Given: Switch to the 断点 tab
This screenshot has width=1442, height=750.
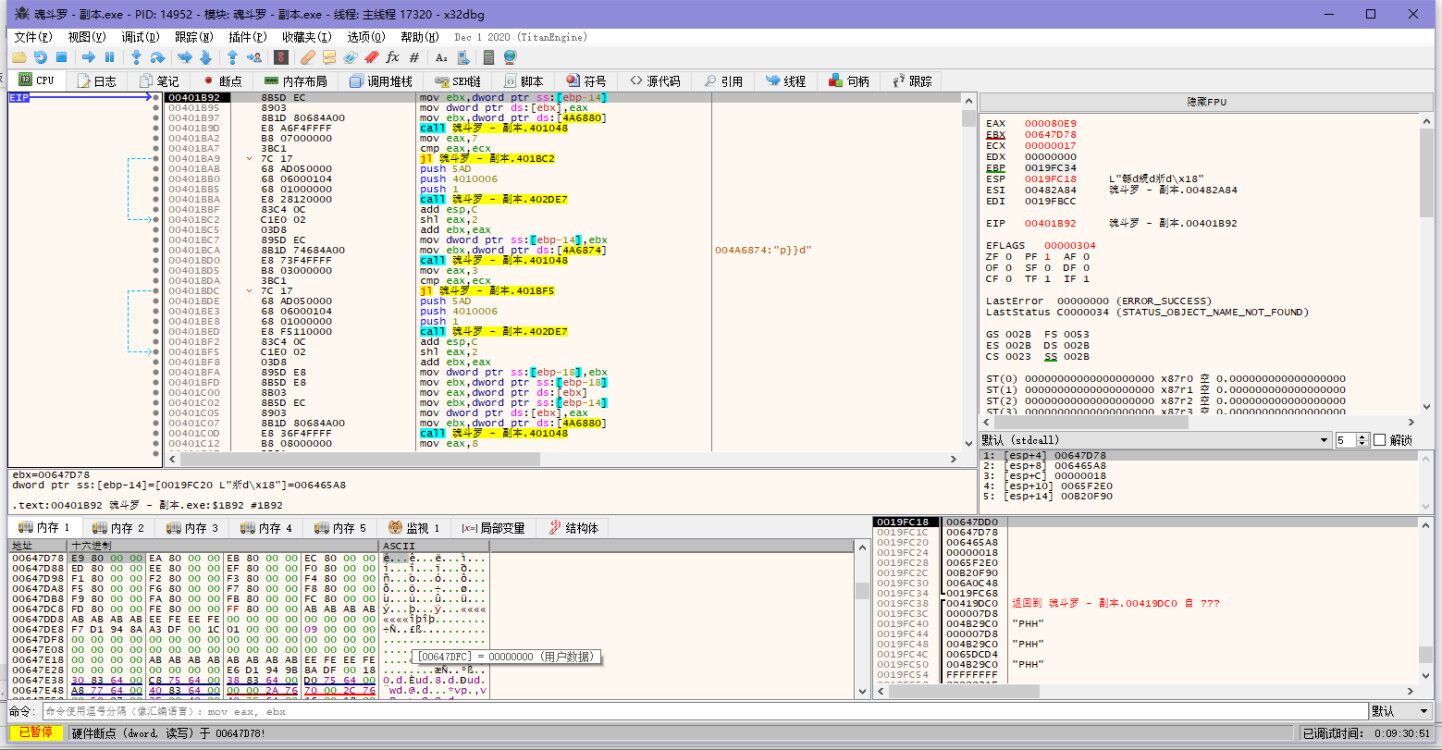Looking at the screenshot, I should click(x=221, y=81).
